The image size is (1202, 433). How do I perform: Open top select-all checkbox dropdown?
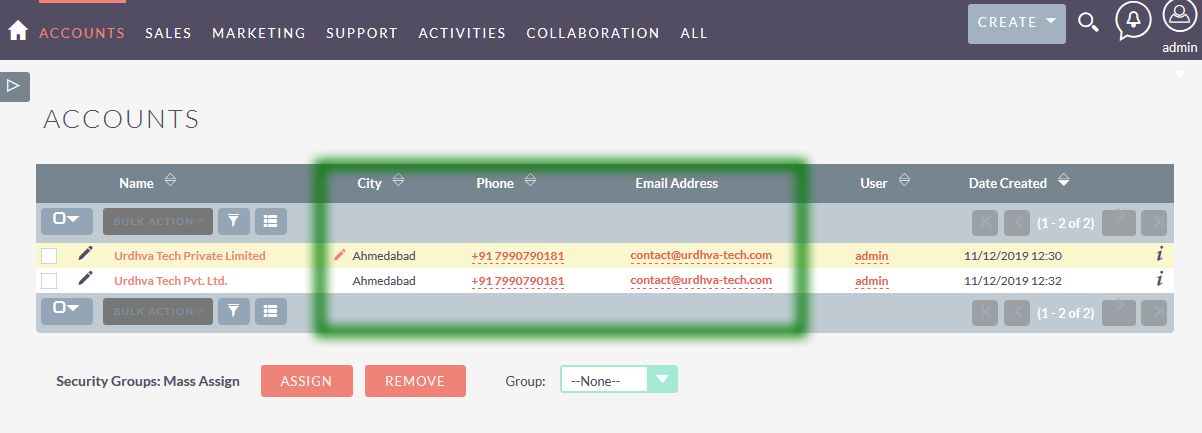click(67, 220)
